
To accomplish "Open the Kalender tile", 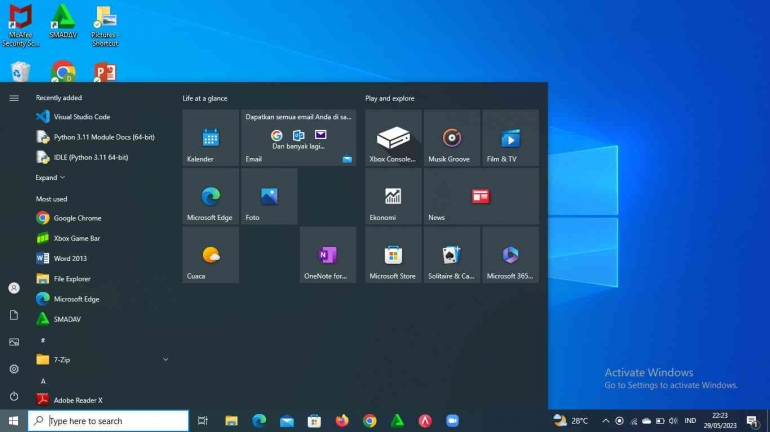I will coord(211,138).
